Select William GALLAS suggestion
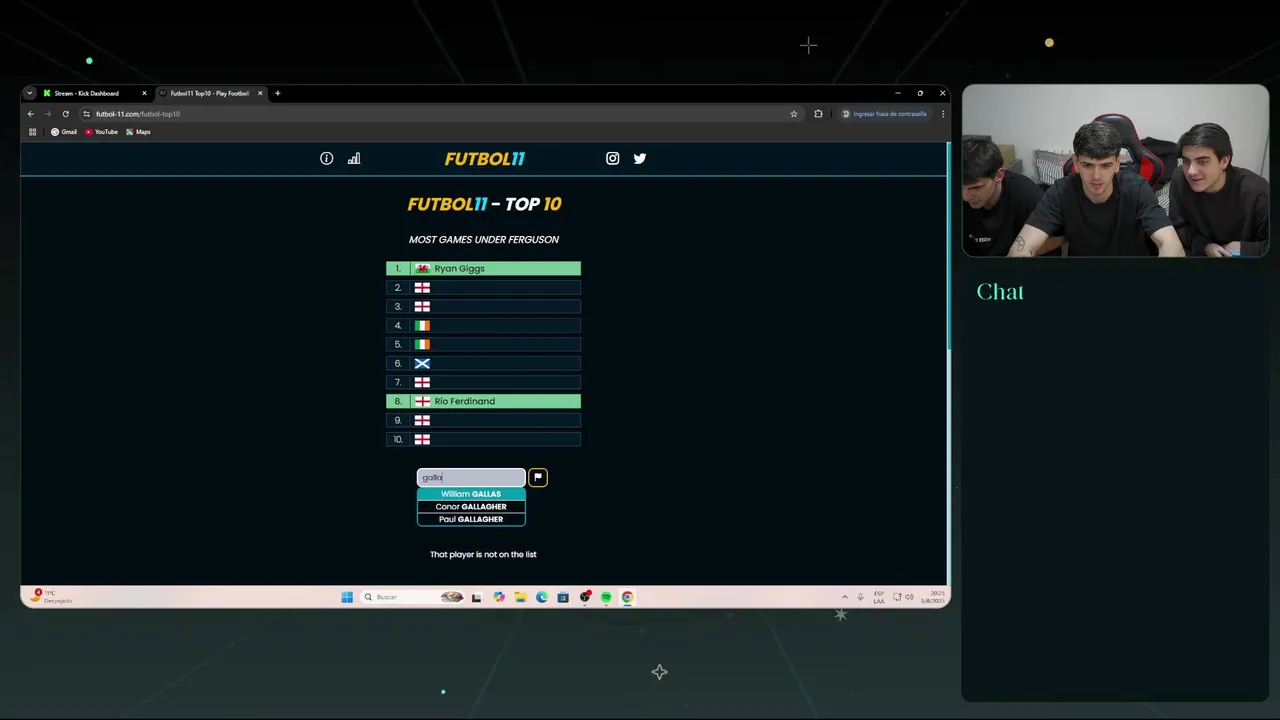Screen dimensions: 1280x720 (x=471, y=494)
